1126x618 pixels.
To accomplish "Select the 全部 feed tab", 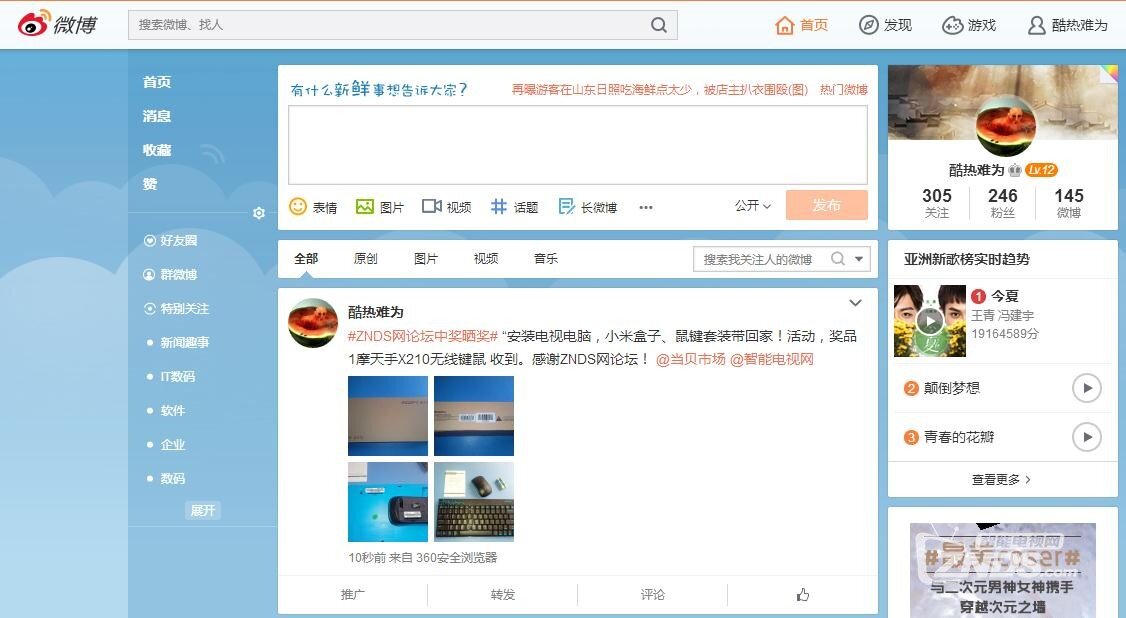I will [306, 258].
